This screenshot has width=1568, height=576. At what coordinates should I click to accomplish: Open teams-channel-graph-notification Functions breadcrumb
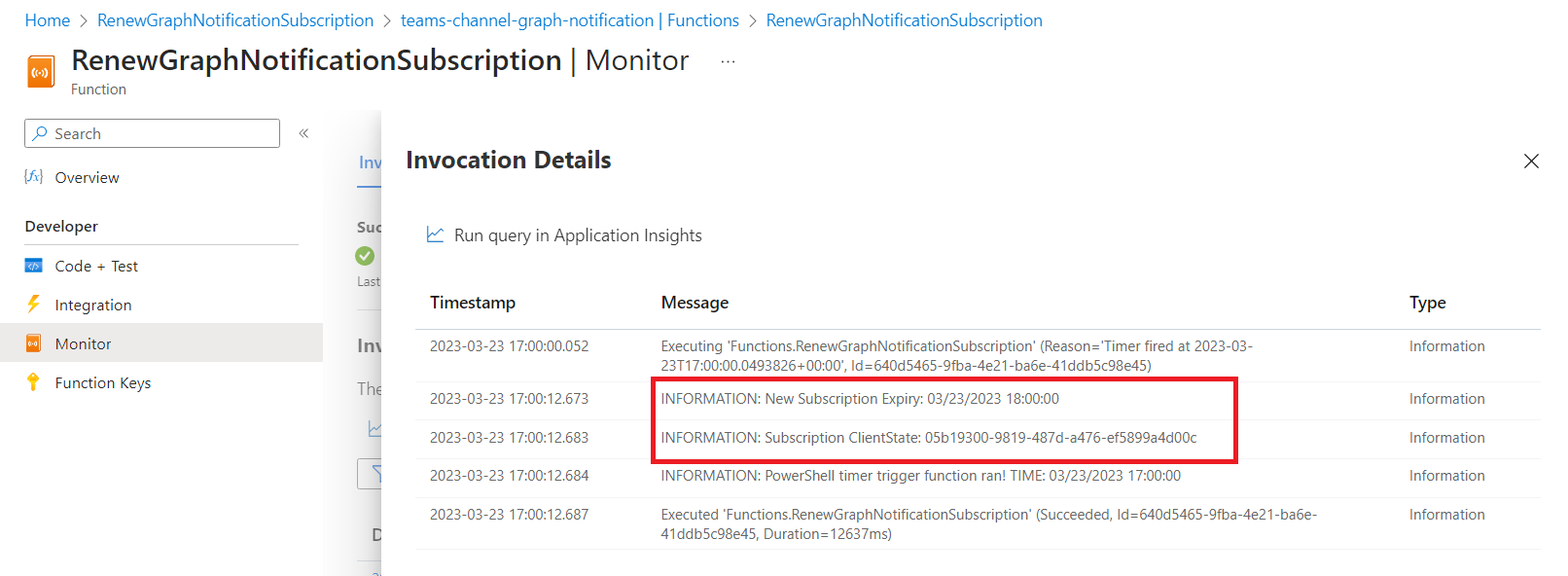[569, 20]
